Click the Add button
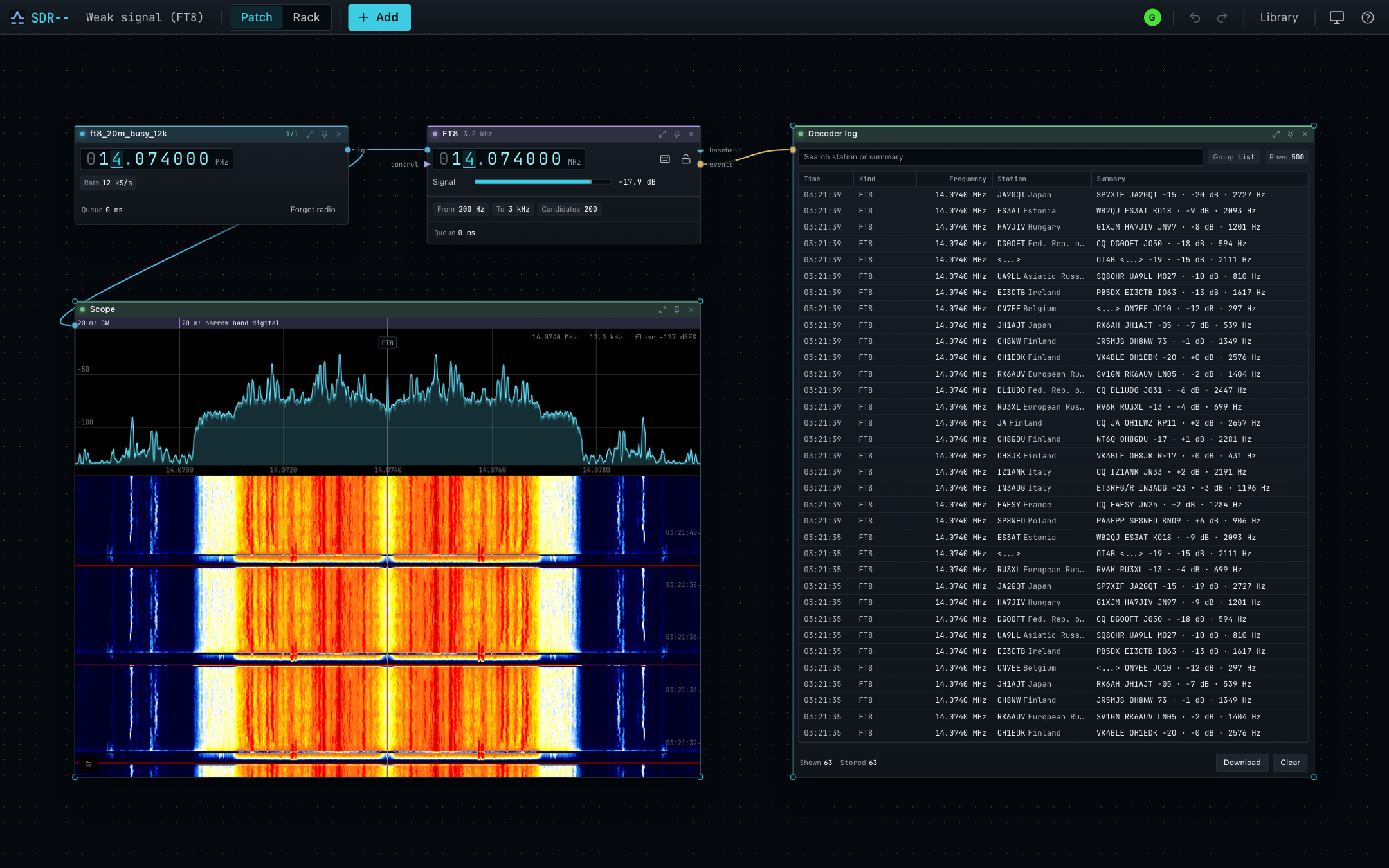 click(379, 17)
